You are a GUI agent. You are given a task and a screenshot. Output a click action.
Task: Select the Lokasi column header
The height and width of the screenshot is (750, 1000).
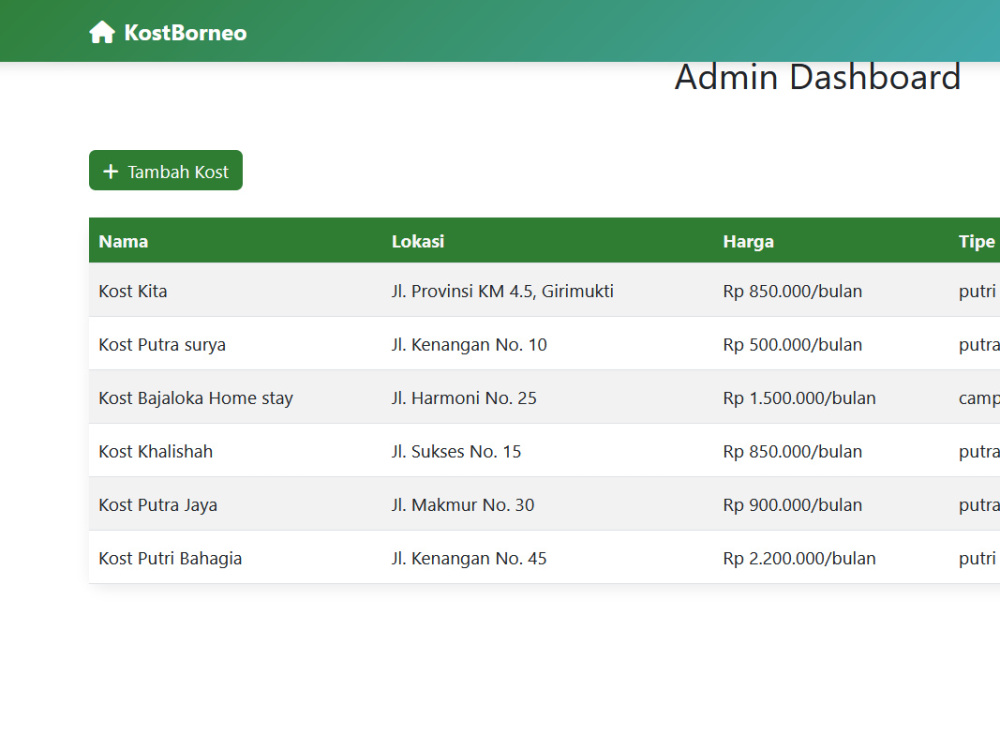418,242
